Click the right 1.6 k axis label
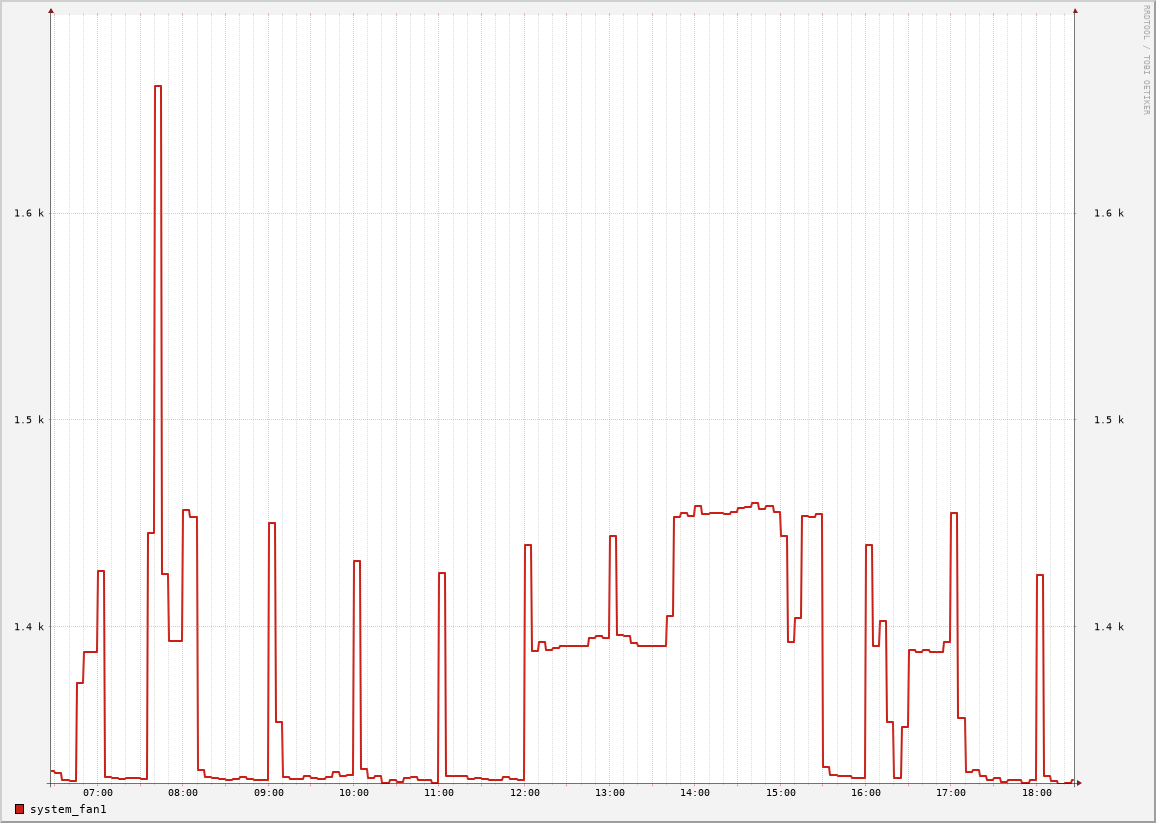Viewport: 1156px width, 823px height. click(1108, 213)
